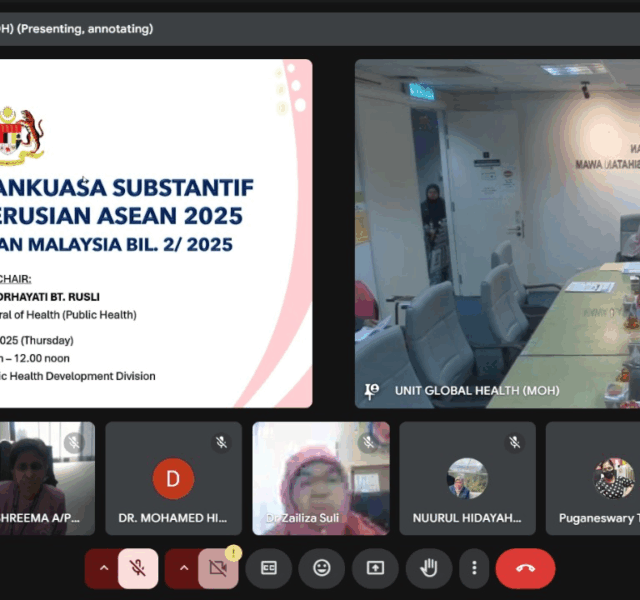
Task: Toggle the microphone mute button
Action: click(x=138, y=568)
